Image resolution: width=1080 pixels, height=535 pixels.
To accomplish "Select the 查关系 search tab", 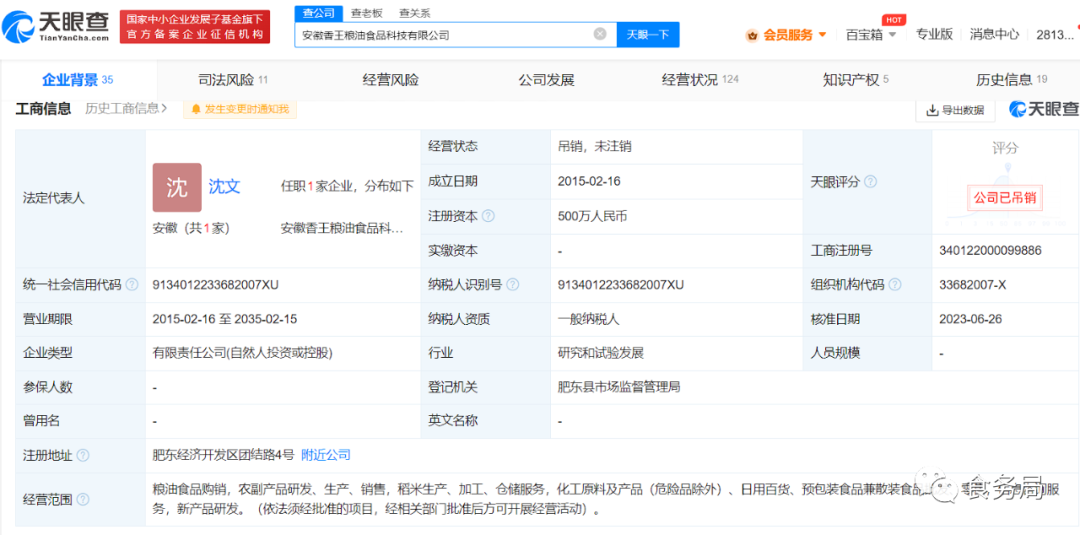I will tap(415, 12).
